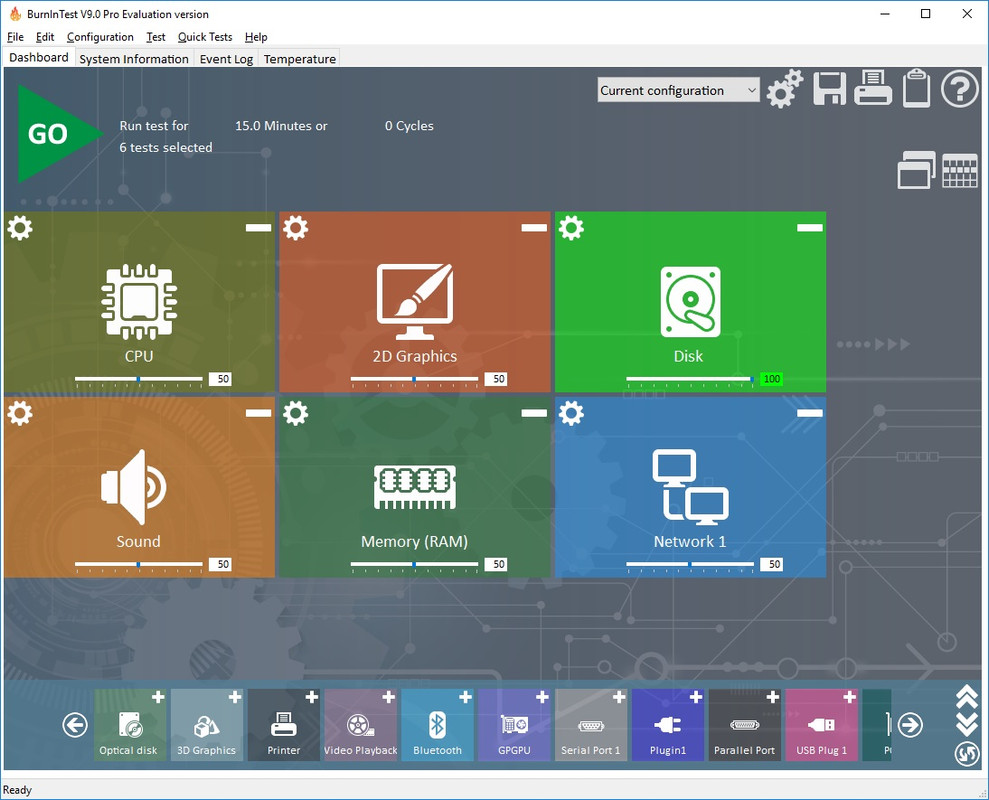This screenshot has width=989, height=800.
Task: Add the GPGPU test
Action: point(542,697)
